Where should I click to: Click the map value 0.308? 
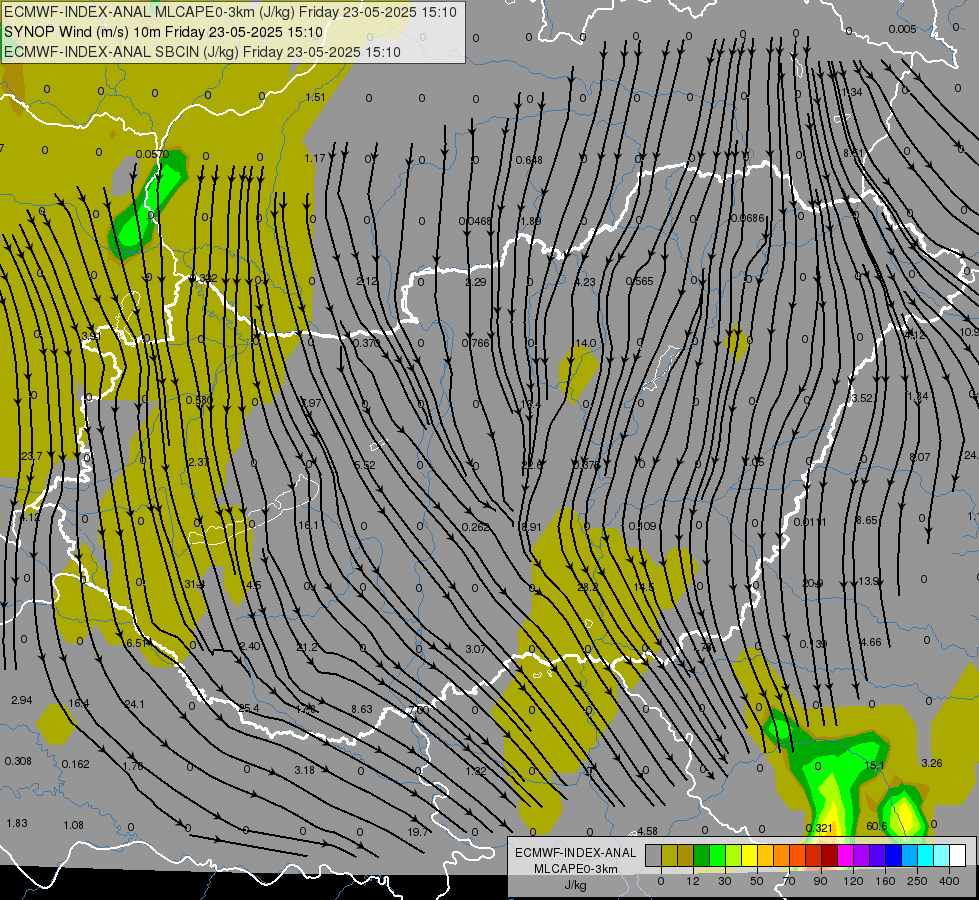pos(18,761)
